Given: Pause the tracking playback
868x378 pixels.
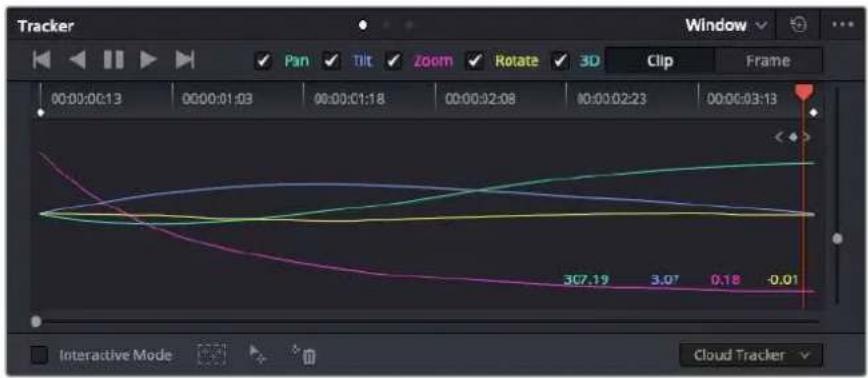Looking at the screenshot, I should click(x=113, y=60).
